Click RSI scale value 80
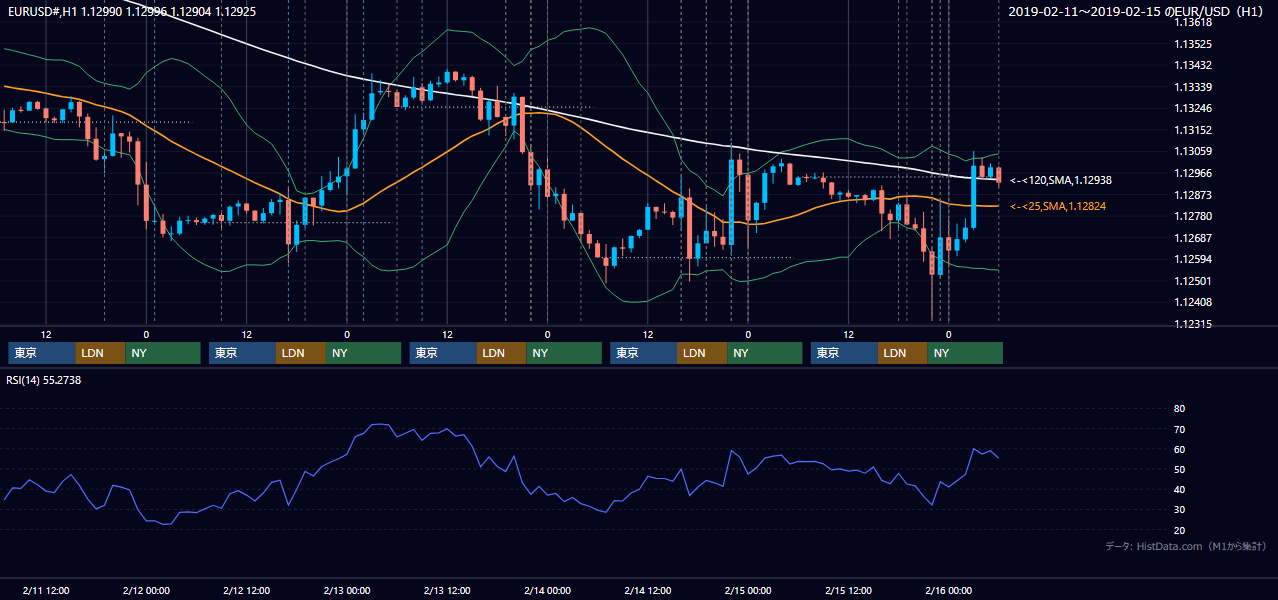This screenshot has height=600, width=1278. 1179,409
